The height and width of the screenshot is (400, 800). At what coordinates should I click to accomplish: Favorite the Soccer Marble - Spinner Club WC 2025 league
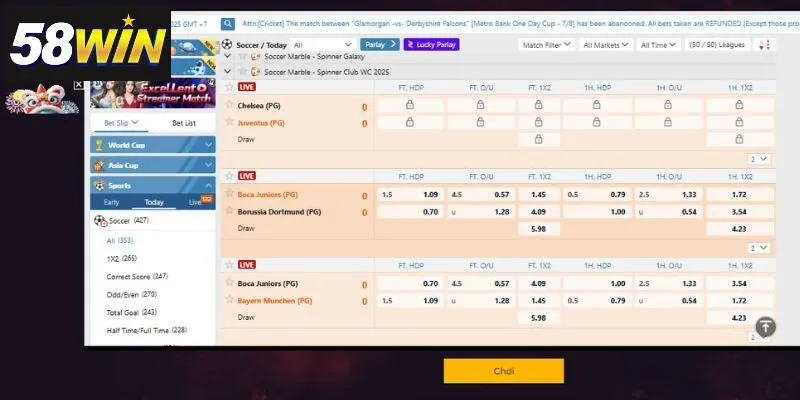pos(243,71)
